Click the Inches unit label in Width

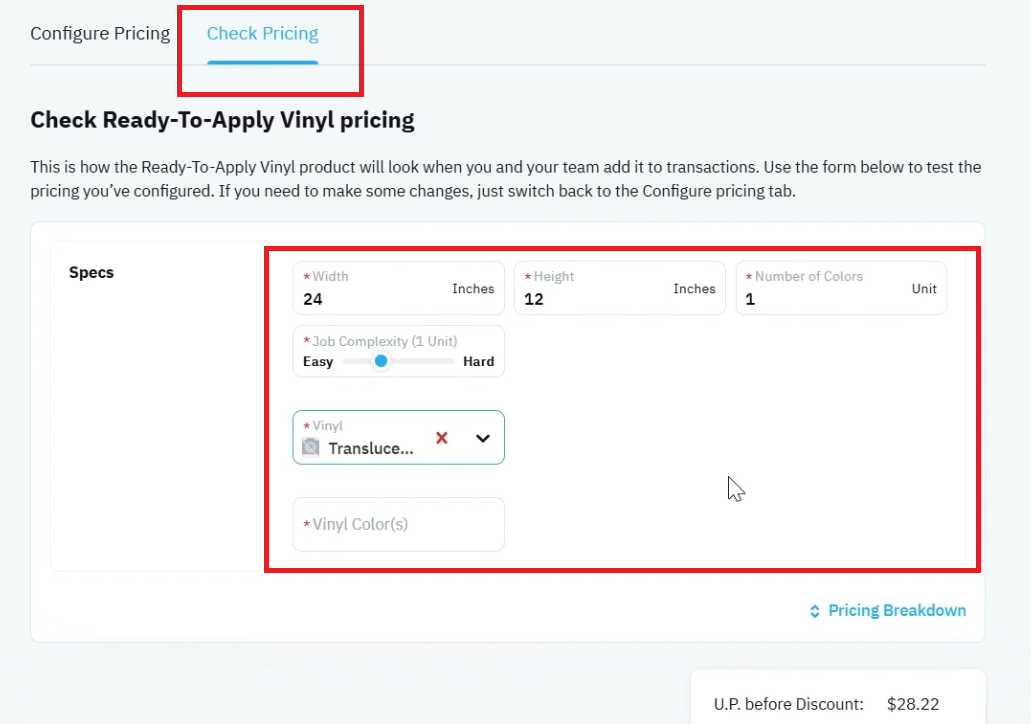[473, 289]
